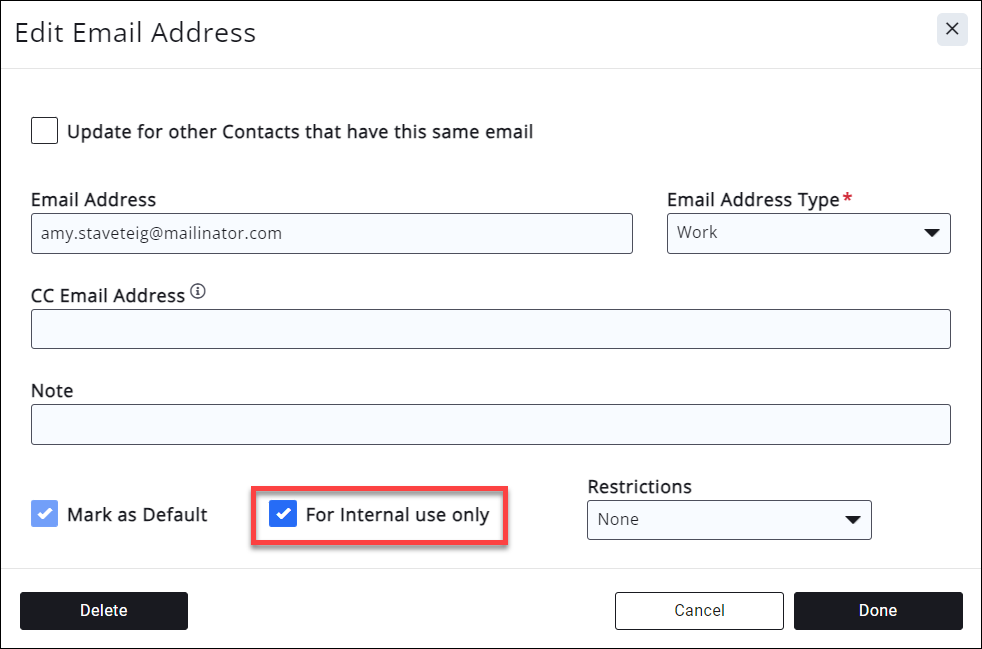The width and height of the screenshot is (982, 649).
Task: Uncheck the For Internal use only checkbox
Action: coord(284,515)
